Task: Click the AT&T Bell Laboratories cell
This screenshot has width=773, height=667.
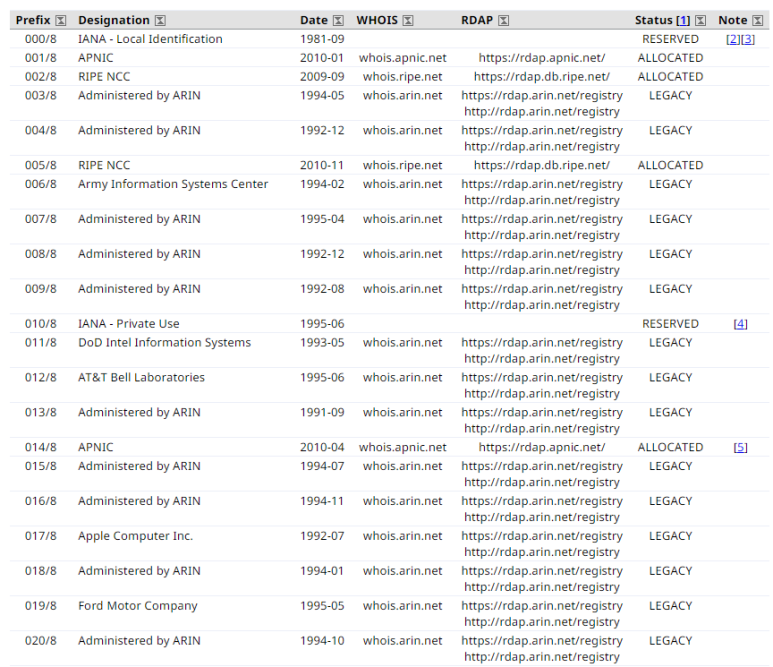Action: point(141,378)
